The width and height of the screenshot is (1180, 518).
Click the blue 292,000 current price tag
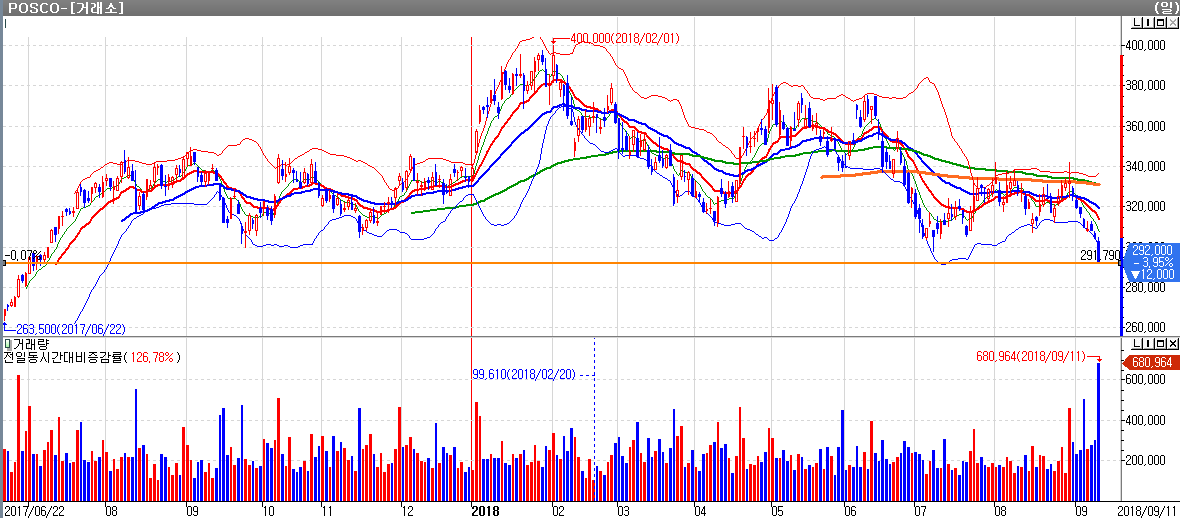coord(1150,260)
